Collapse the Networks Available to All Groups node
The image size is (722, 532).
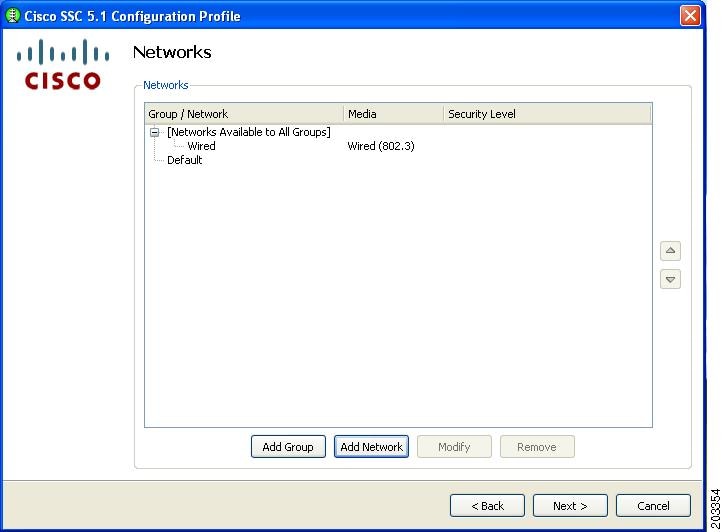(155, 133)
